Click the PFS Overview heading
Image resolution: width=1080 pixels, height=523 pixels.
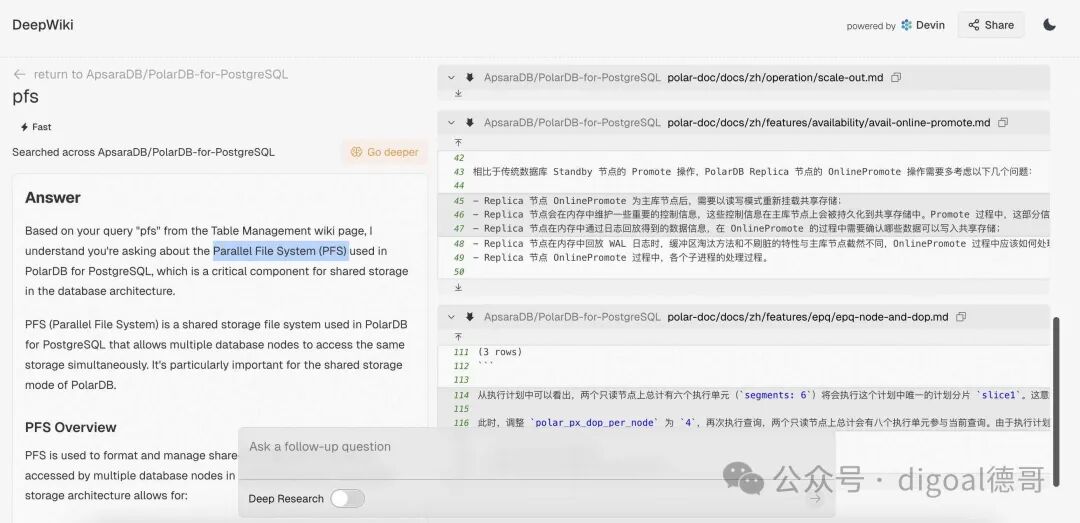click(x=71, y=427)
